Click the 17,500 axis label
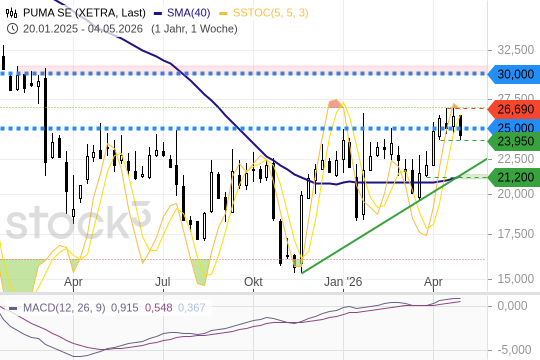This screenshot has width=540, height=360. pyautogui.click(x=516, y=234)
